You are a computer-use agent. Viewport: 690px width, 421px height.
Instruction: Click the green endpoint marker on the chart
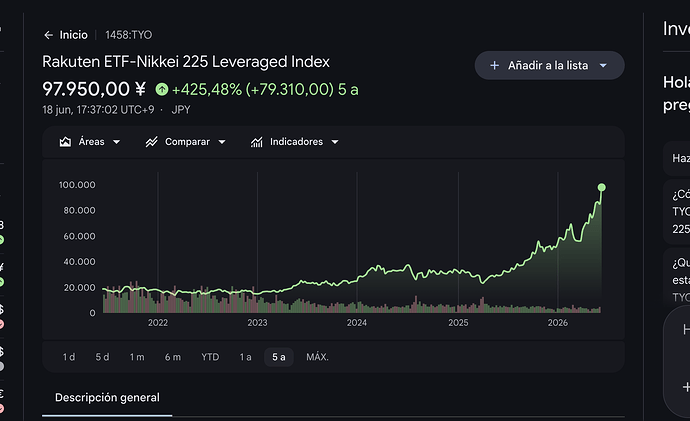602,187
